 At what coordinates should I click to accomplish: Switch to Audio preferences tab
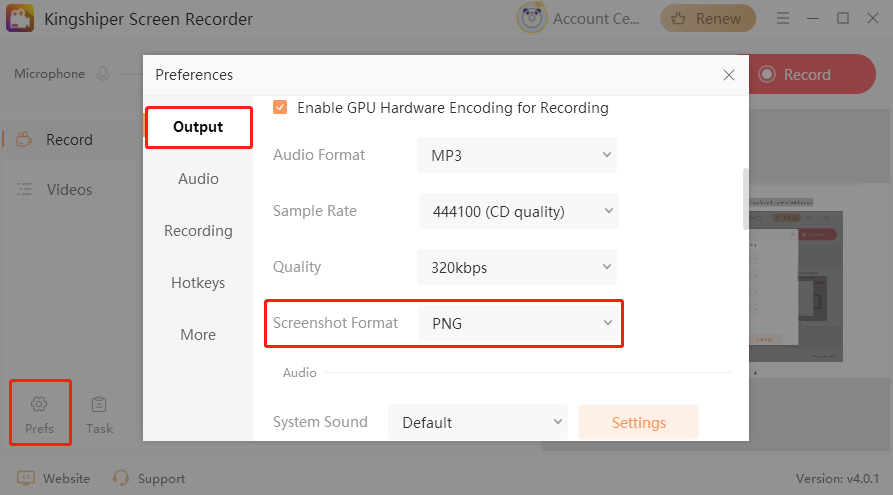(198, 179)
